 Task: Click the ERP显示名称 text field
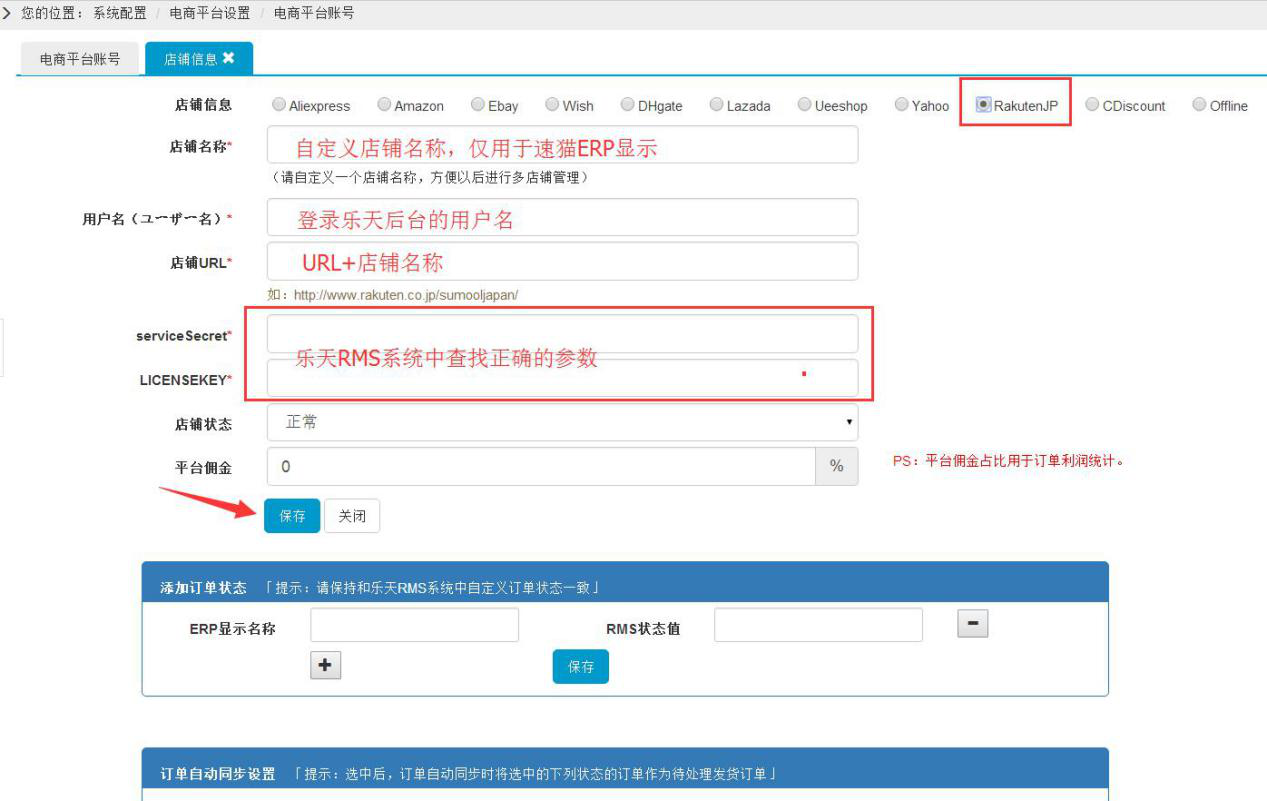[414, 625]
